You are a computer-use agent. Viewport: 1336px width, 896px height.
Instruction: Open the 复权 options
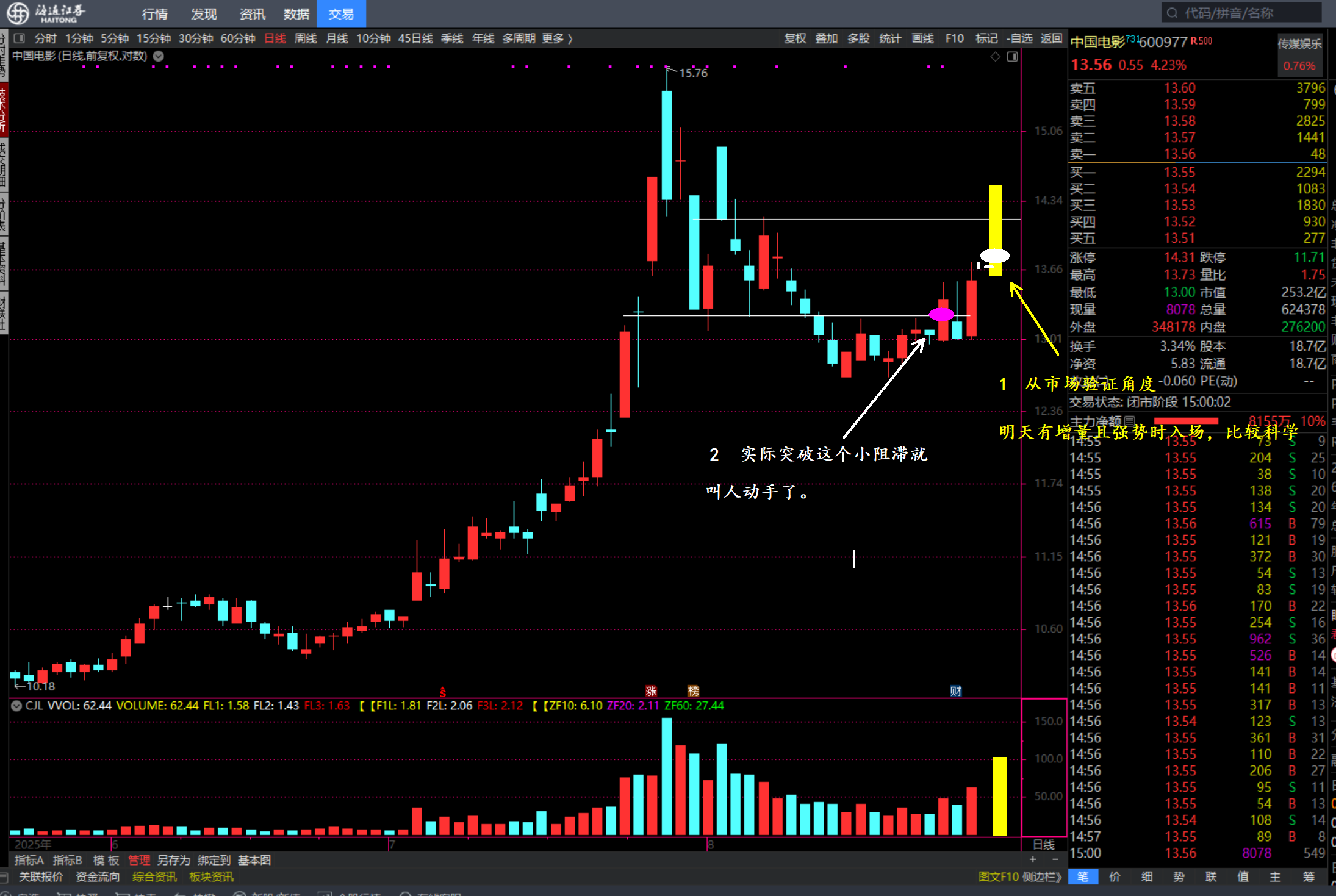pyautogui.click(x=795, y=38)
